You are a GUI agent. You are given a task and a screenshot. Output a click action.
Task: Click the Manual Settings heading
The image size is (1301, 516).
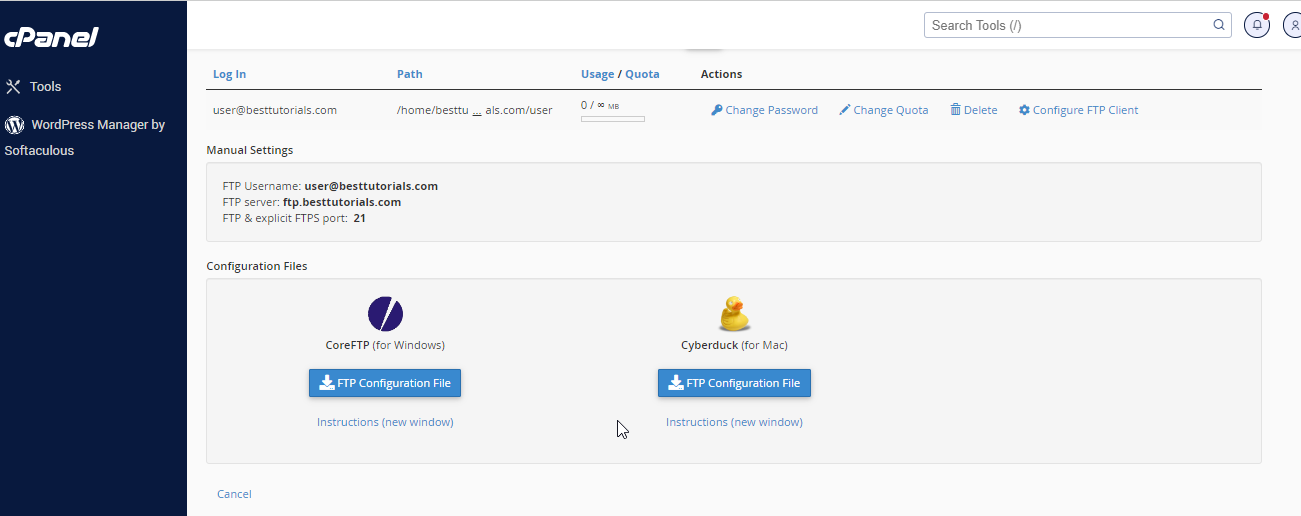click(250, 150)
